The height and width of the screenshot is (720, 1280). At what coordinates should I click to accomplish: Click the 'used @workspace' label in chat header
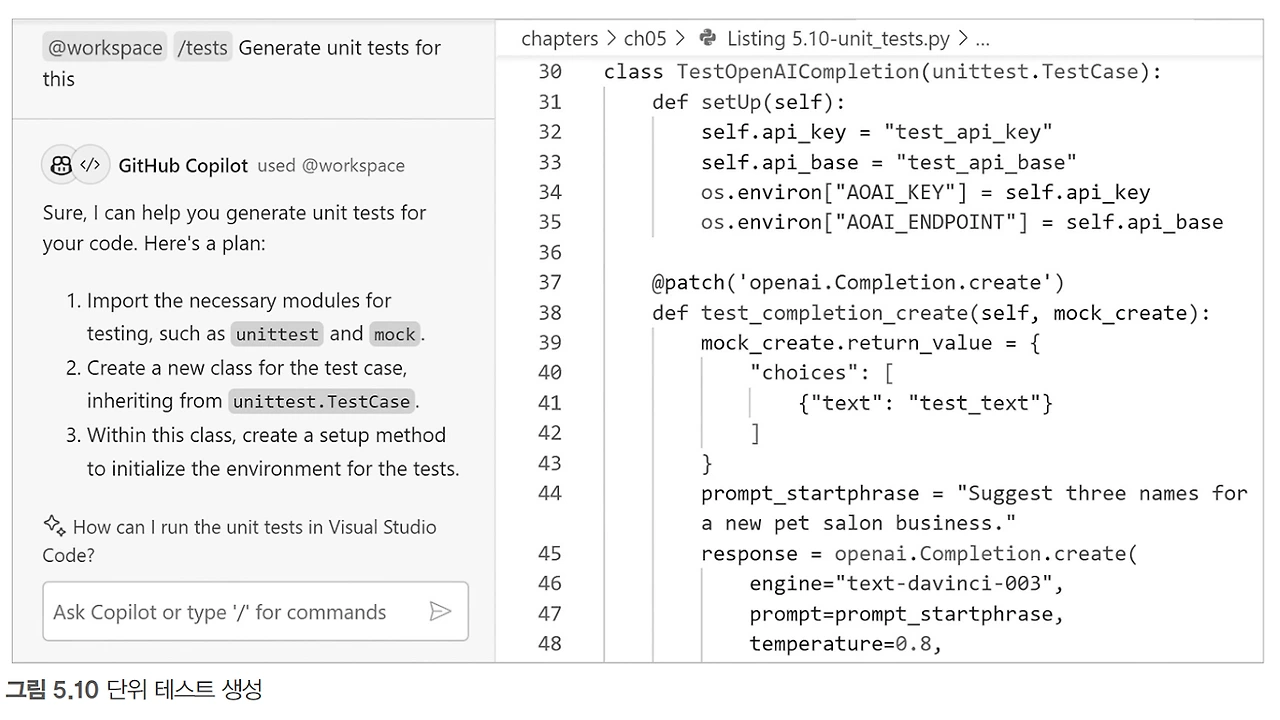(x=331, y=165)
